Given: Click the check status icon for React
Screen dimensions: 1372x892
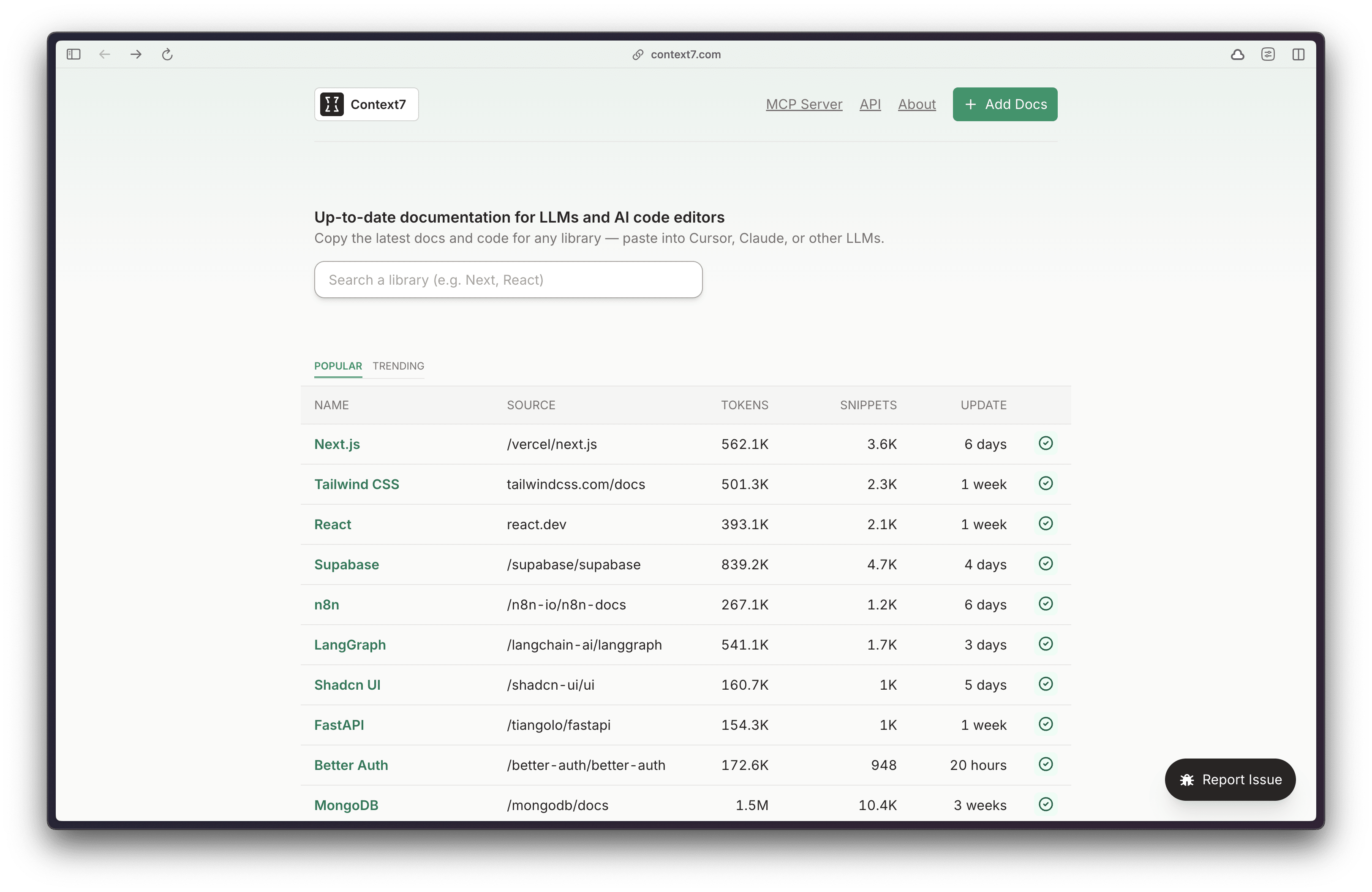Looking at the screenshot, I should click(1046, 523).
